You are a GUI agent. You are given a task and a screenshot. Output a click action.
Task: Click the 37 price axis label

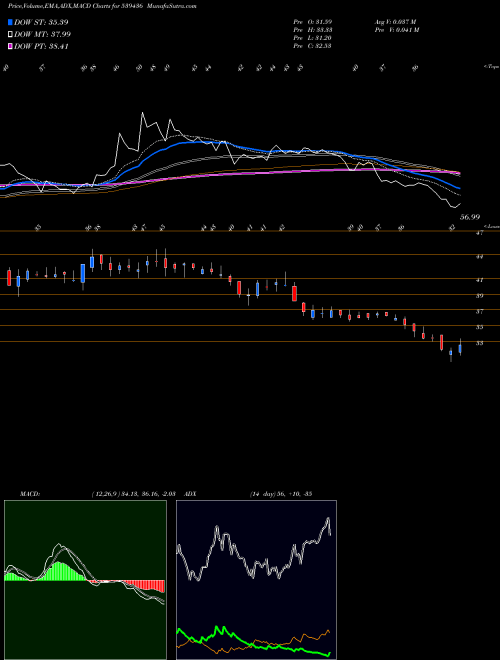pos(479,311)
